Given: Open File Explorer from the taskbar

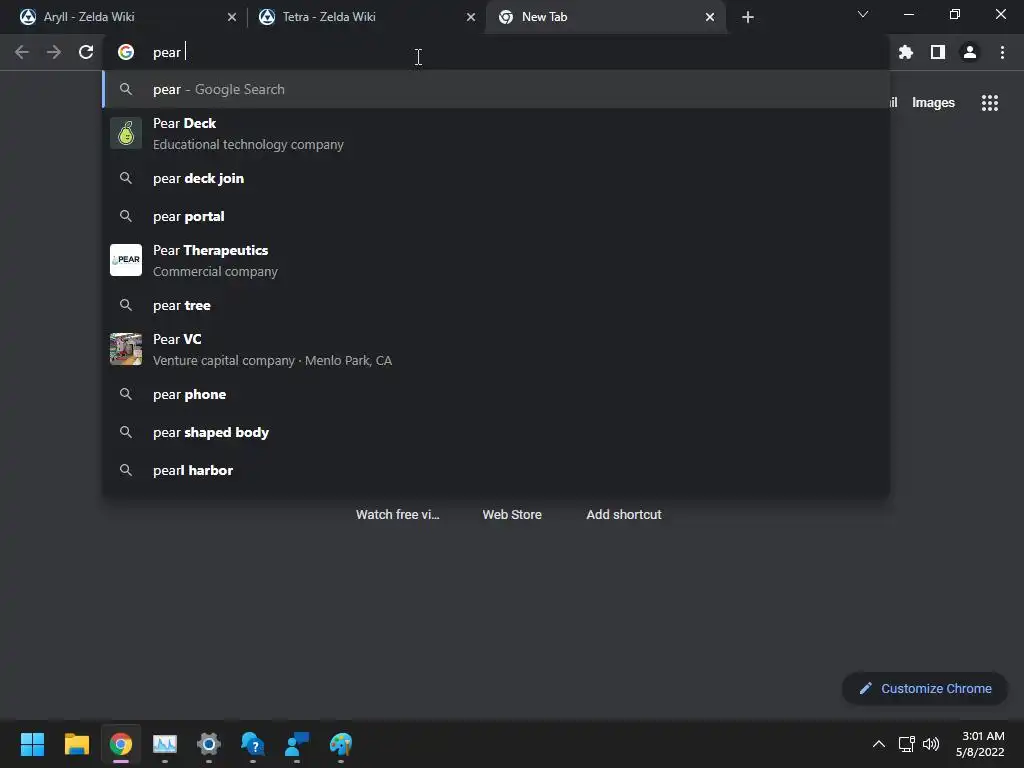Looking at the screenshot, I should click(76, 744).
